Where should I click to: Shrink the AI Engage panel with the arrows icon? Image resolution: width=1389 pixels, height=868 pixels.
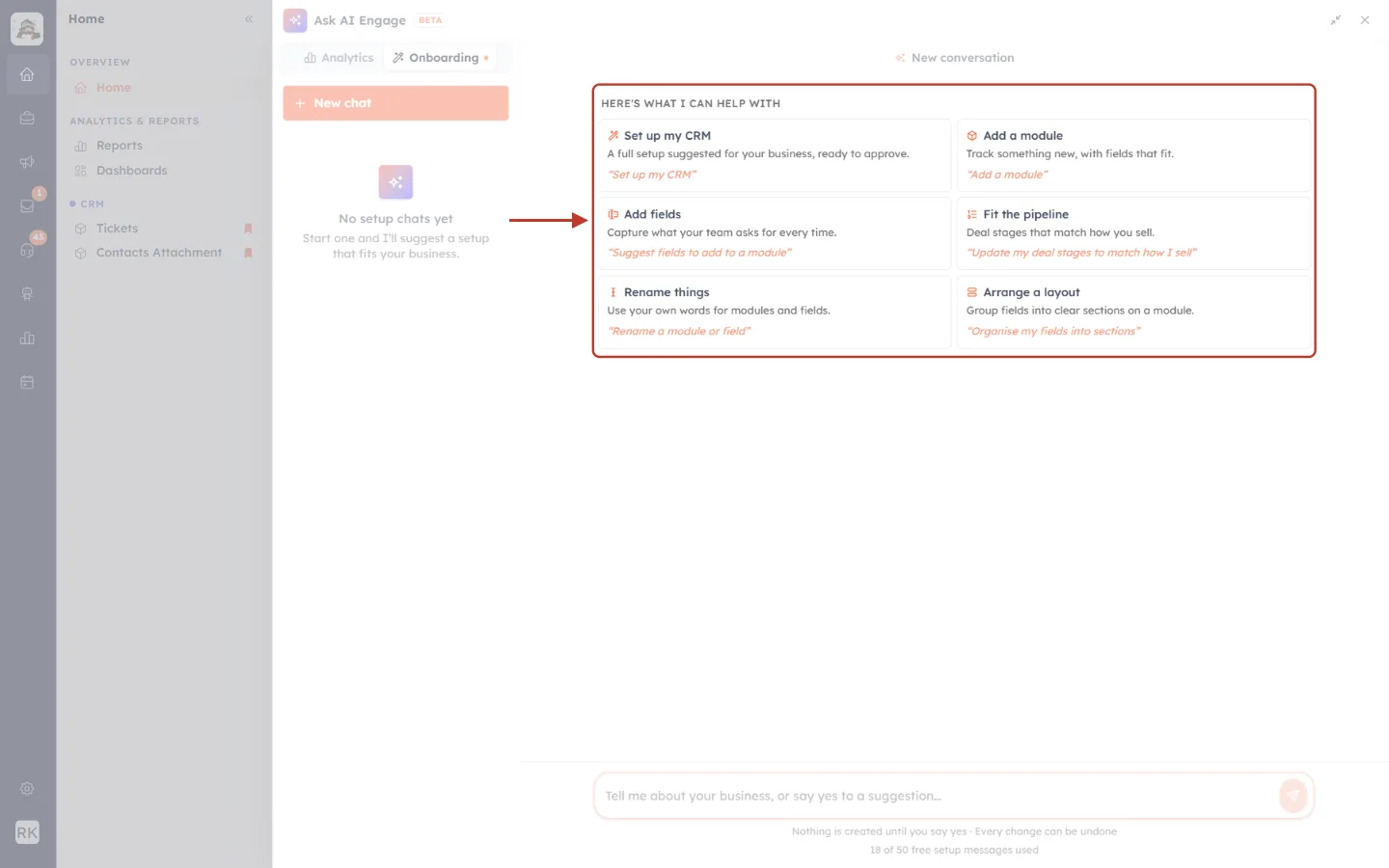[1336, 20]
